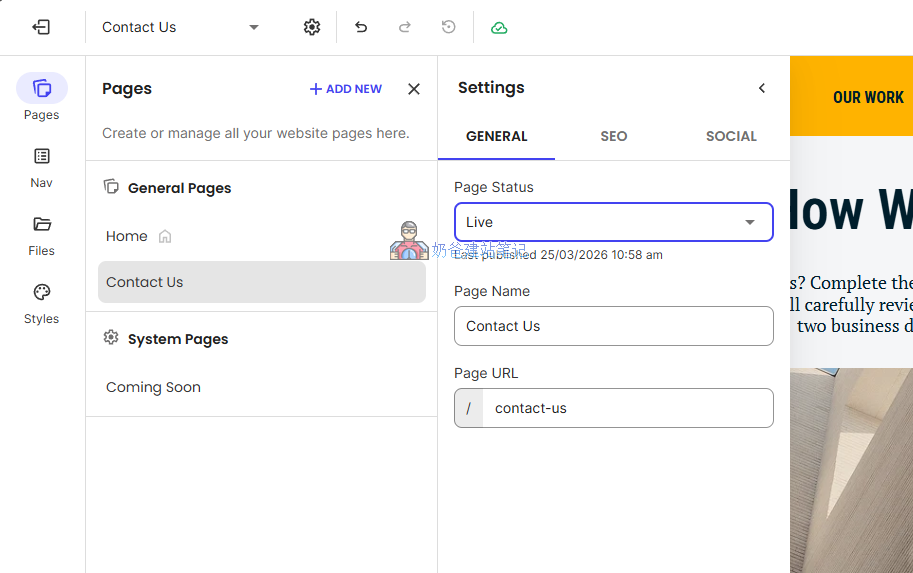This screenshot has height=573, width=913.
Task: Open the revision history icon
Action: (449, 27)
